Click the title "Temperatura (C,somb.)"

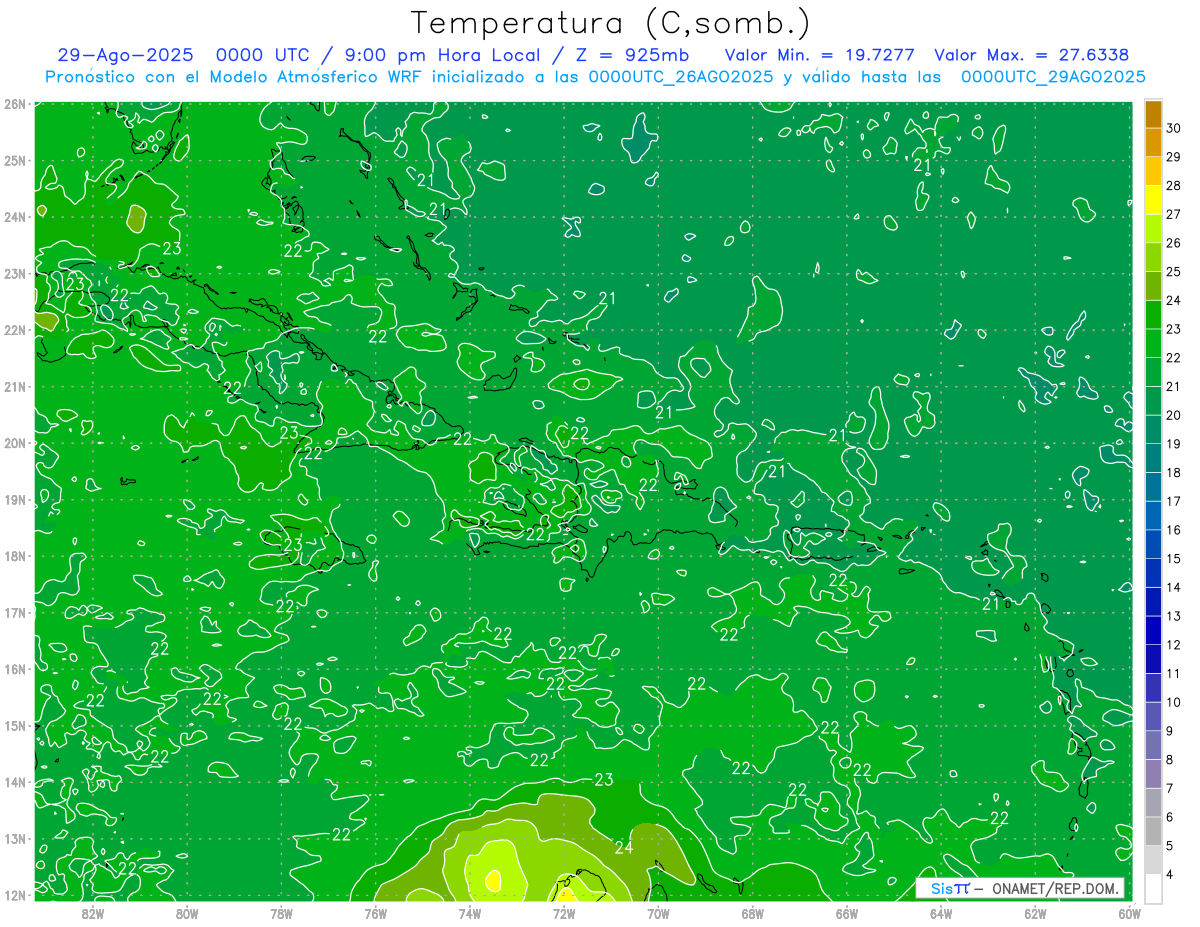[611, 22]
